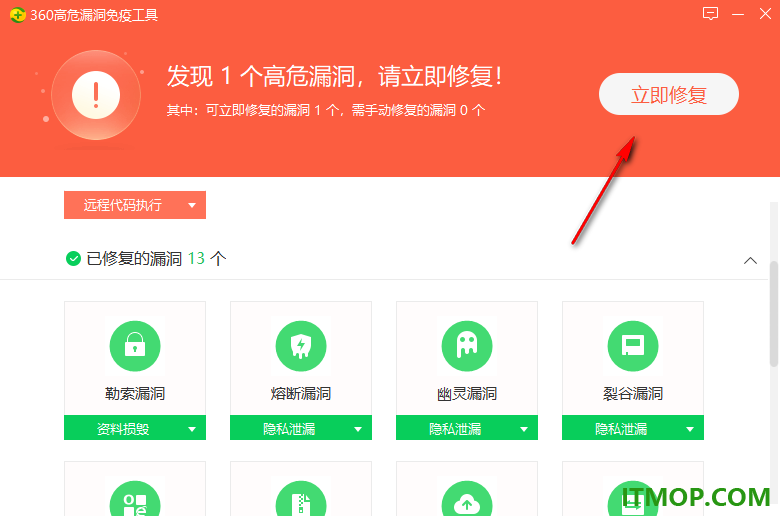Click the 勒索漏洞 lock icon

point(135,346)
